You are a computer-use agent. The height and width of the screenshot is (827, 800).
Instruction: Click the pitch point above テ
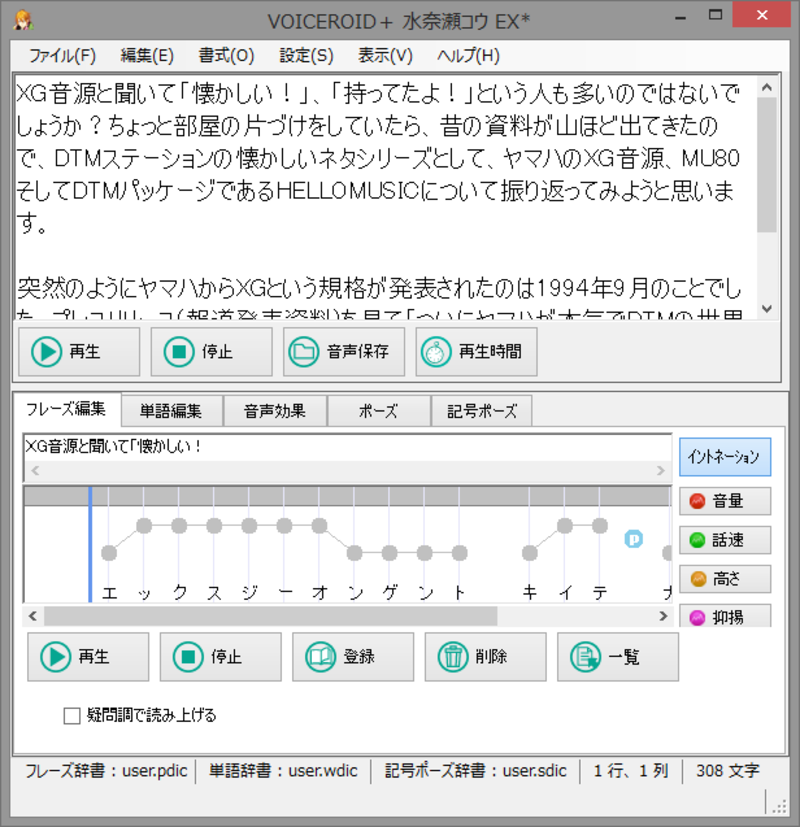pyautogui.click(x=600, y=526)
